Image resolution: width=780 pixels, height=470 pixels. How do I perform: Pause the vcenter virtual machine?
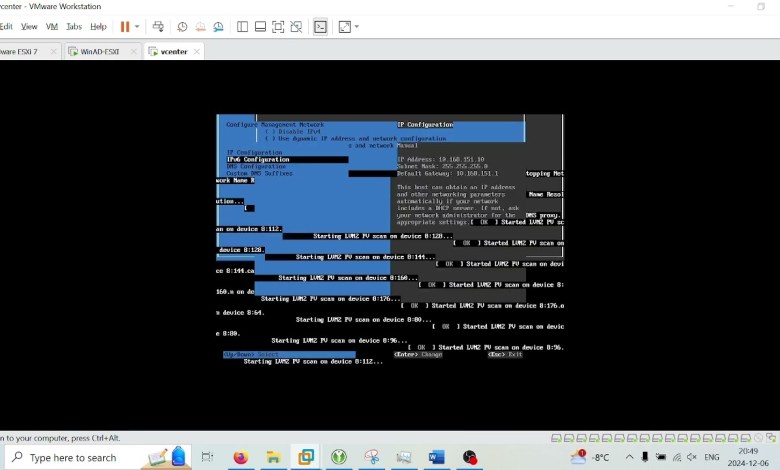coord(125,27)
